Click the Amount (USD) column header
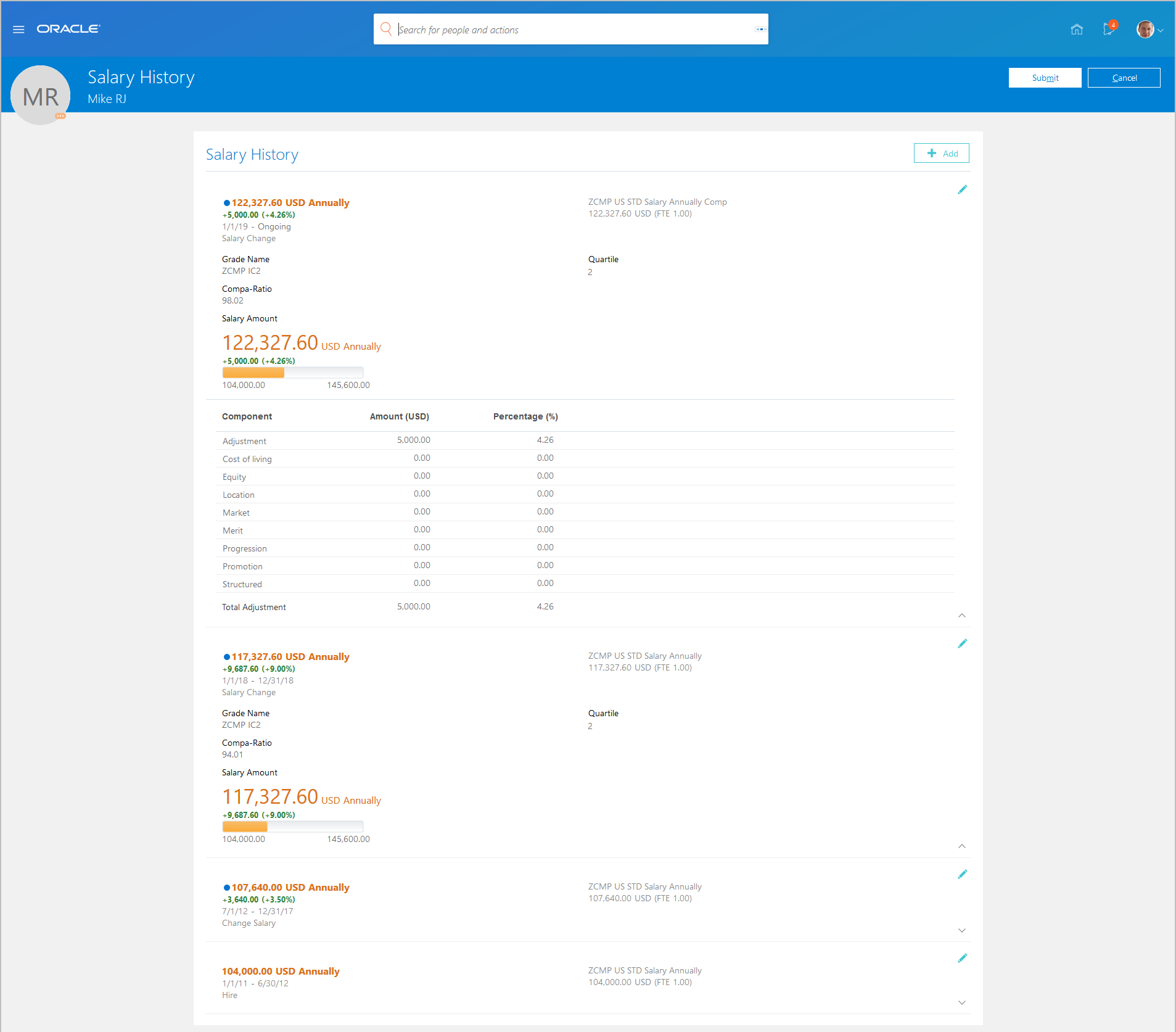The height and width of the screenshot is (1032, 1176). pyautogui.click(x=400, y=416)
